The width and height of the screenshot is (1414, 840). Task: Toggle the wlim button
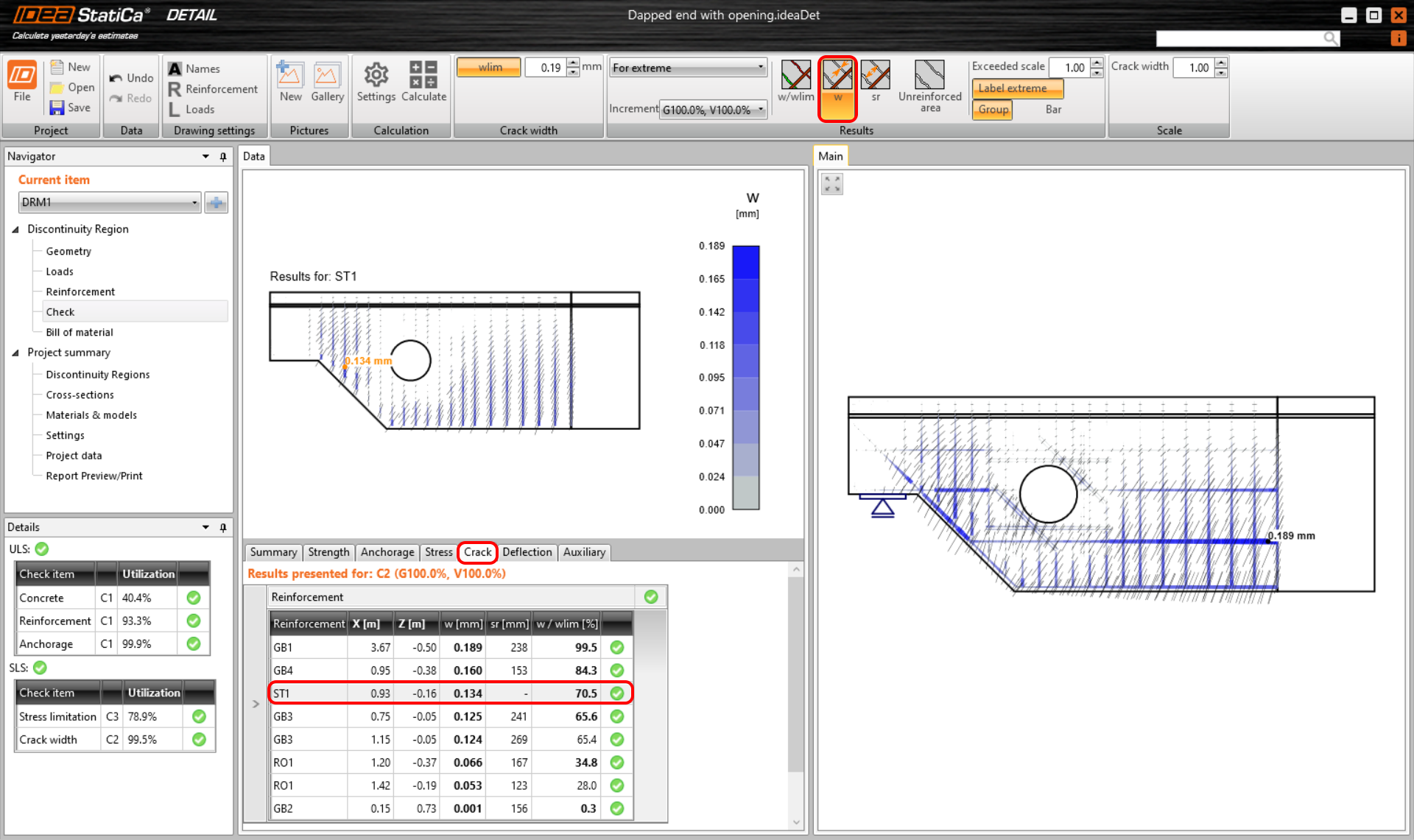(489, 68)
